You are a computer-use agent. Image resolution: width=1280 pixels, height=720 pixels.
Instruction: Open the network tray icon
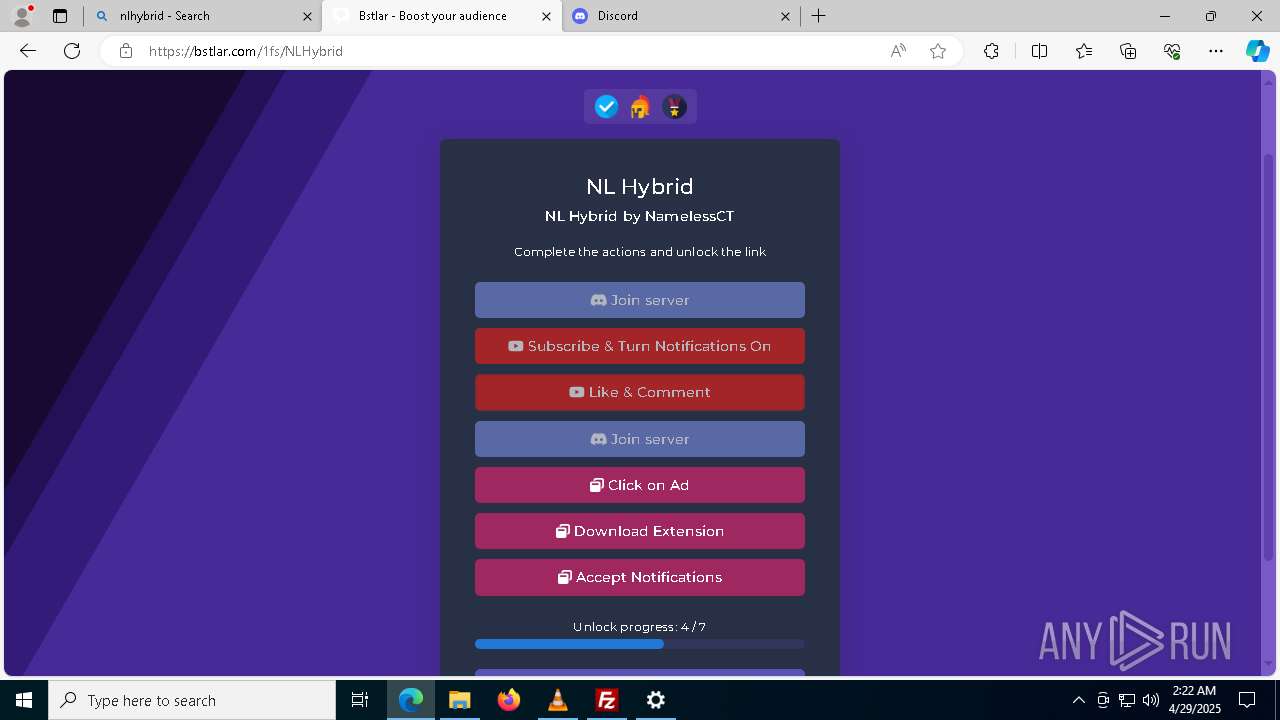(1127, 700)
